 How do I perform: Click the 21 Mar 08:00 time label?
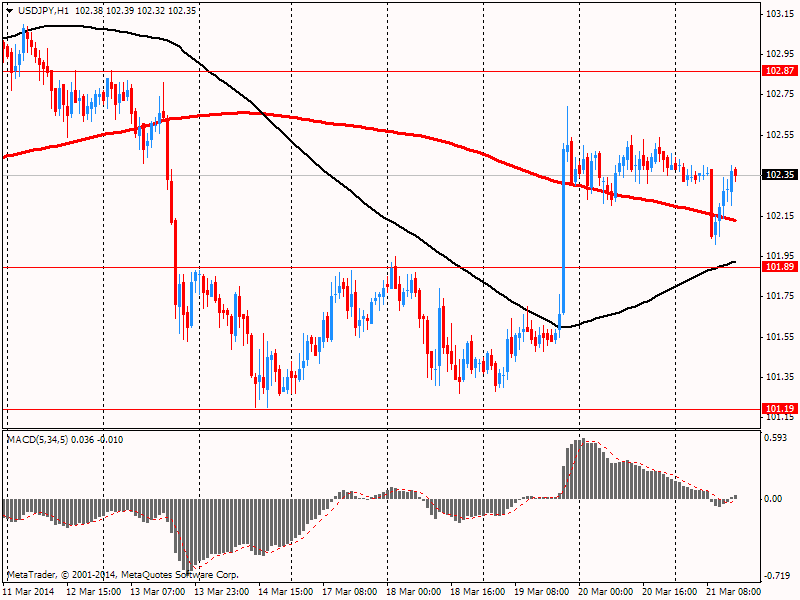733,592
